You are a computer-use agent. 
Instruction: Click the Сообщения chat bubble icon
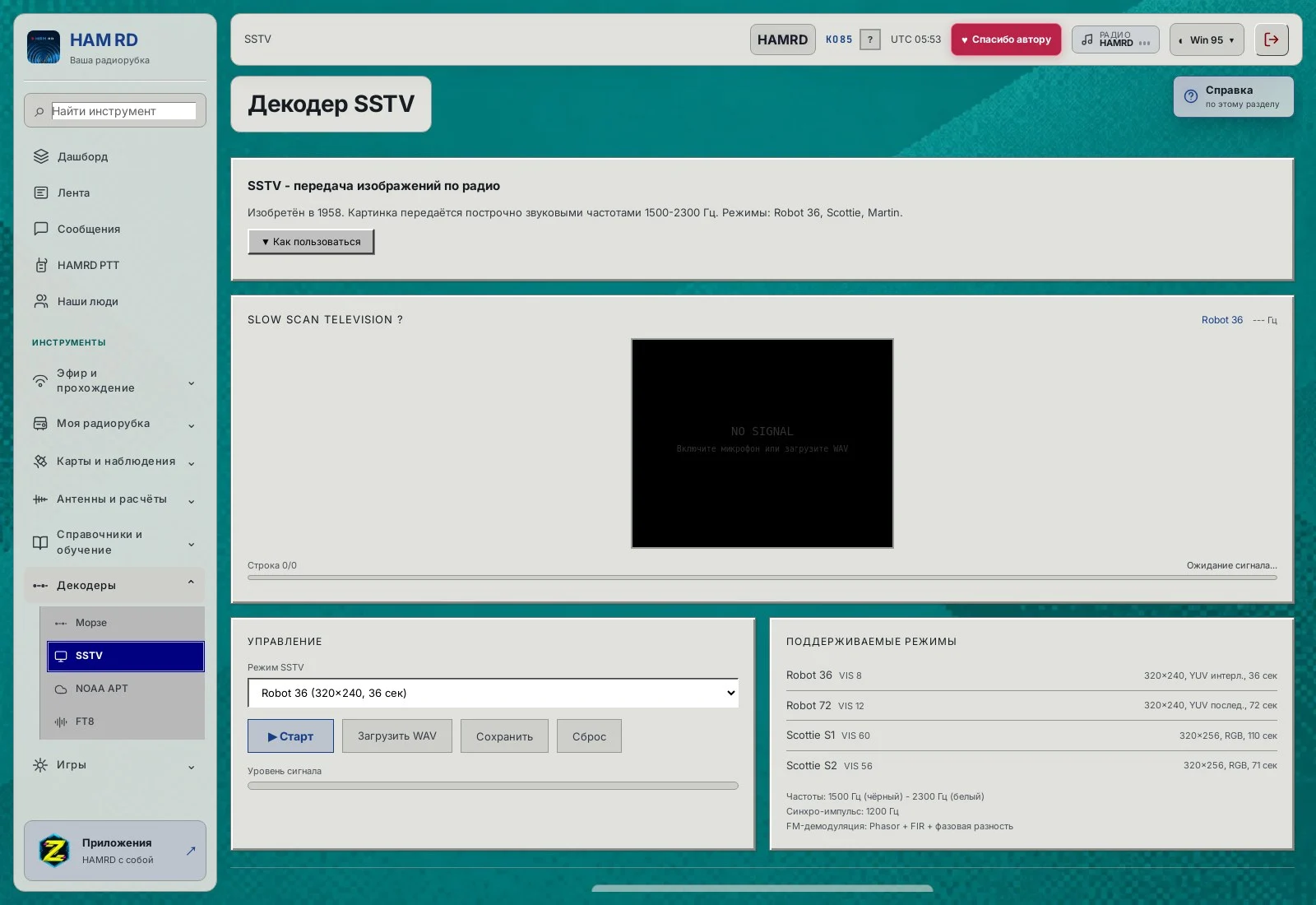(41, 229)
